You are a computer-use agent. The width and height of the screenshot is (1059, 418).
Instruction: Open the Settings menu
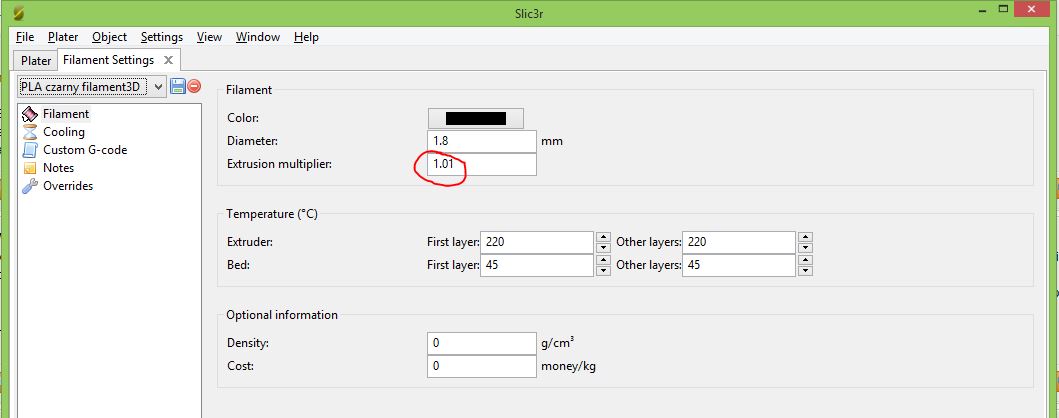(161, 37)
